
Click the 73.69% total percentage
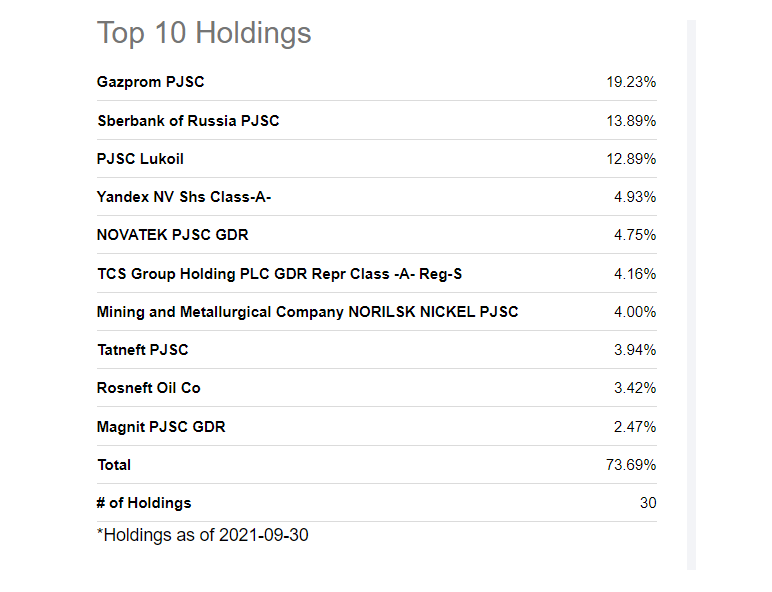coord(631,465)
